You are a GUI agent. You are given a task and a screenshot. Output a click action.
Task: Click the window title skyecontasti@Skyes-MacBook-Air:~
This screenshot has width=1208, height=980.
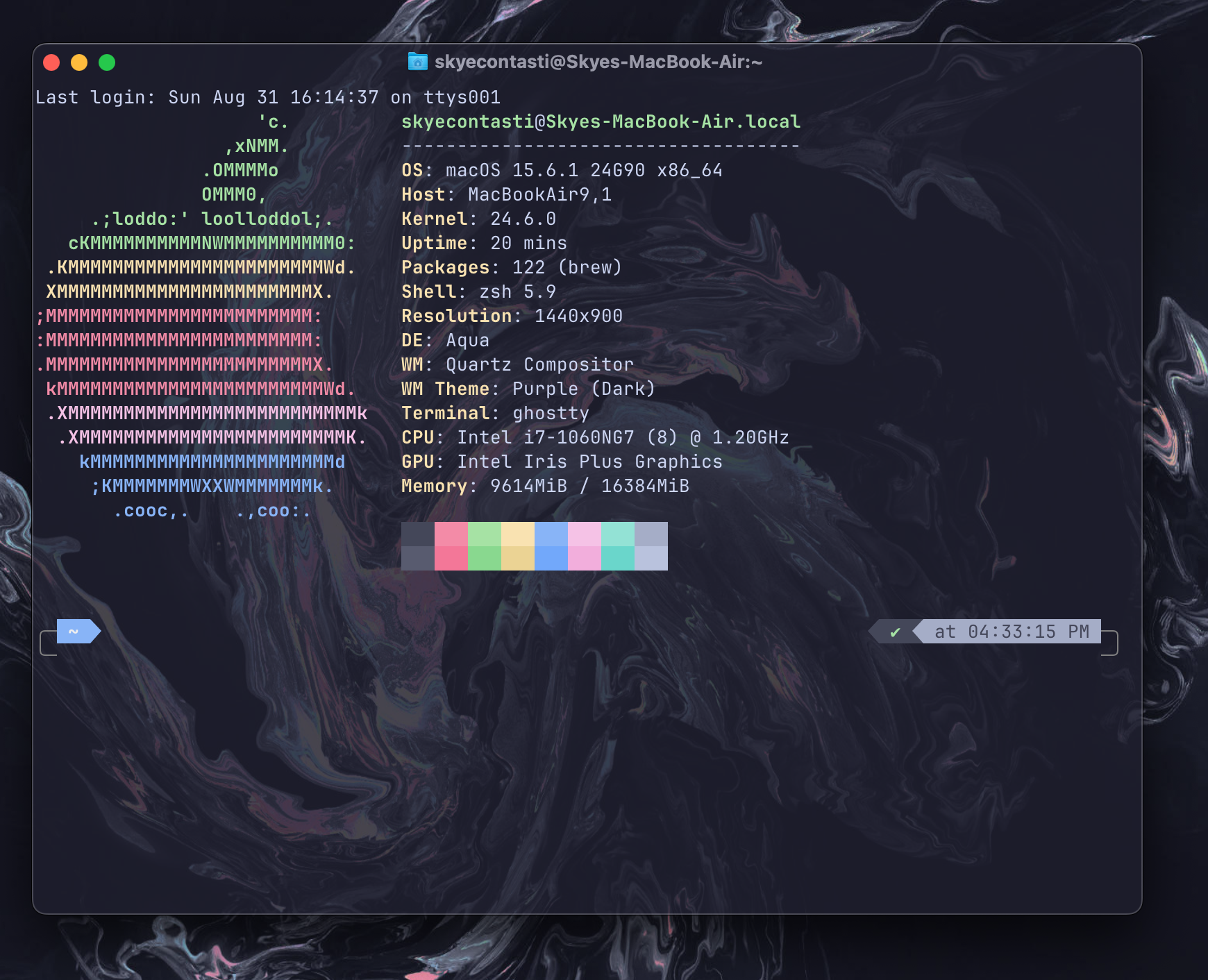(598, 62)
